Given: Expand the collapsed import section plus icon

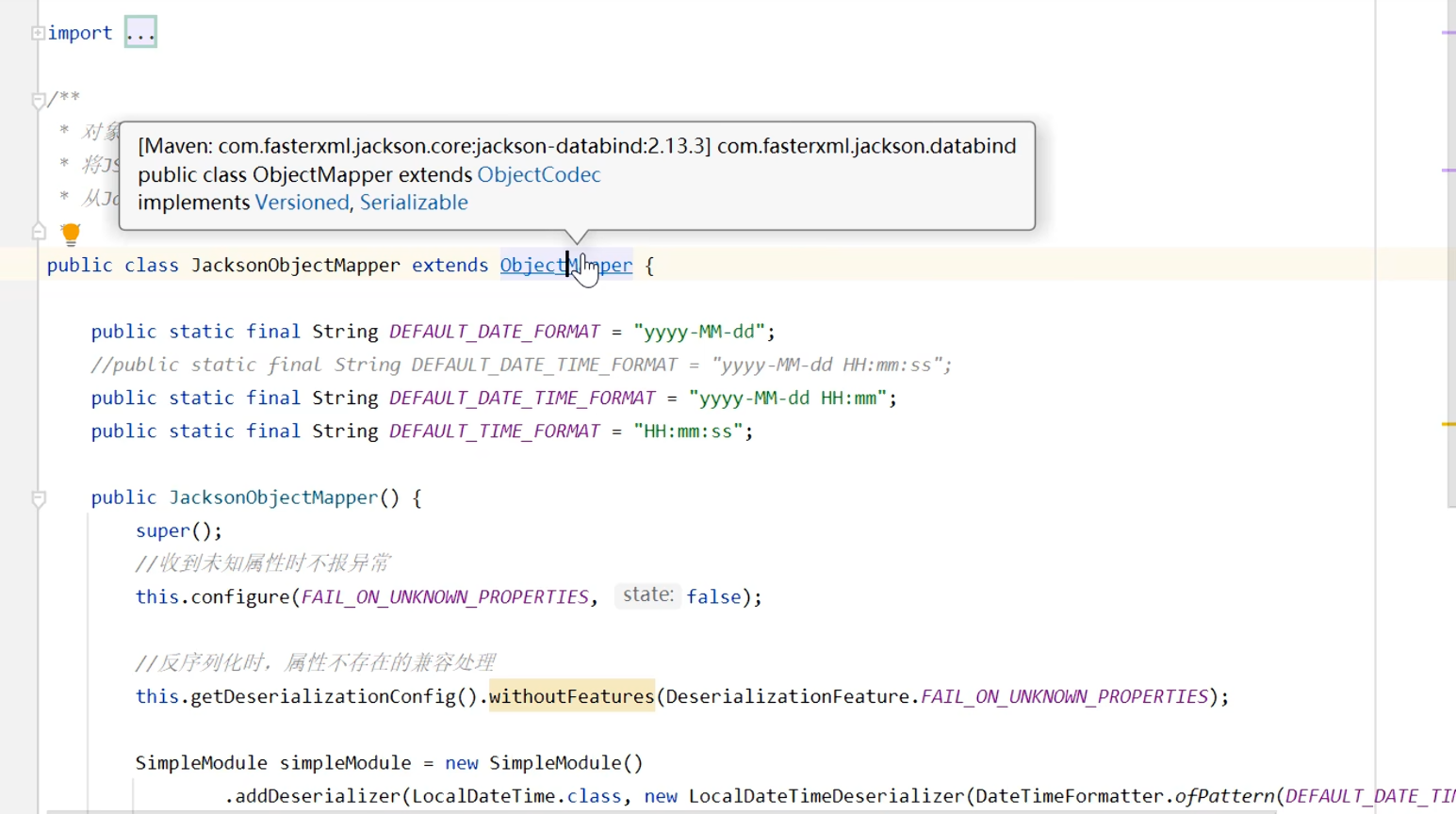Looking at the screenshot, I should coord(38,33).
